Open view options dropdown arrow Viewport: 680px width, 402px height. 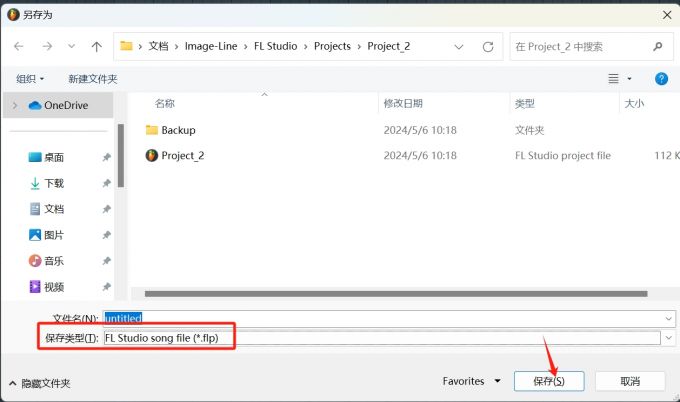point(629,78)
